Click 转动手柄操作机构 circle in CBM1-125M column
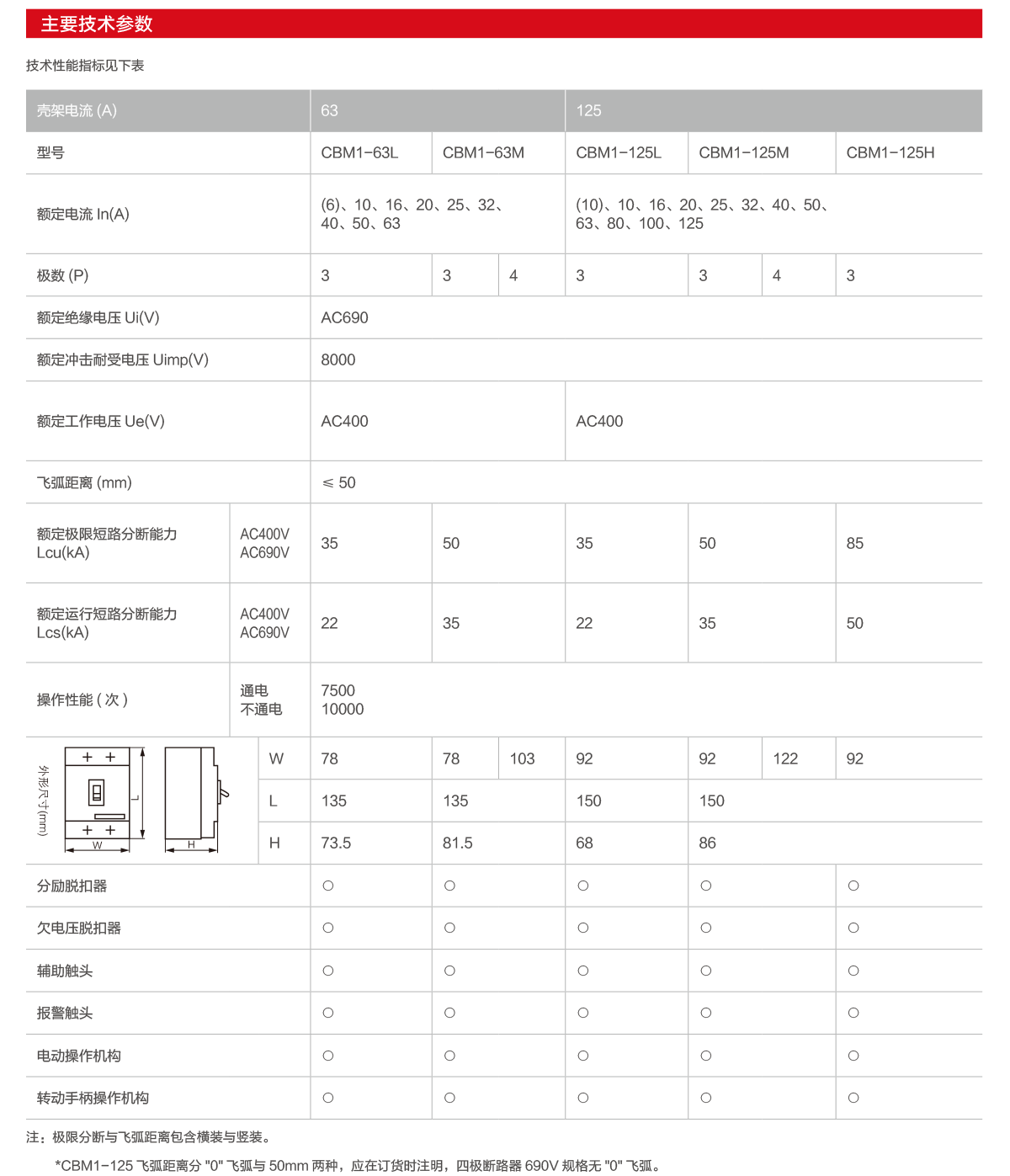1010x1176 pixels. click(x=706, y=1098)
